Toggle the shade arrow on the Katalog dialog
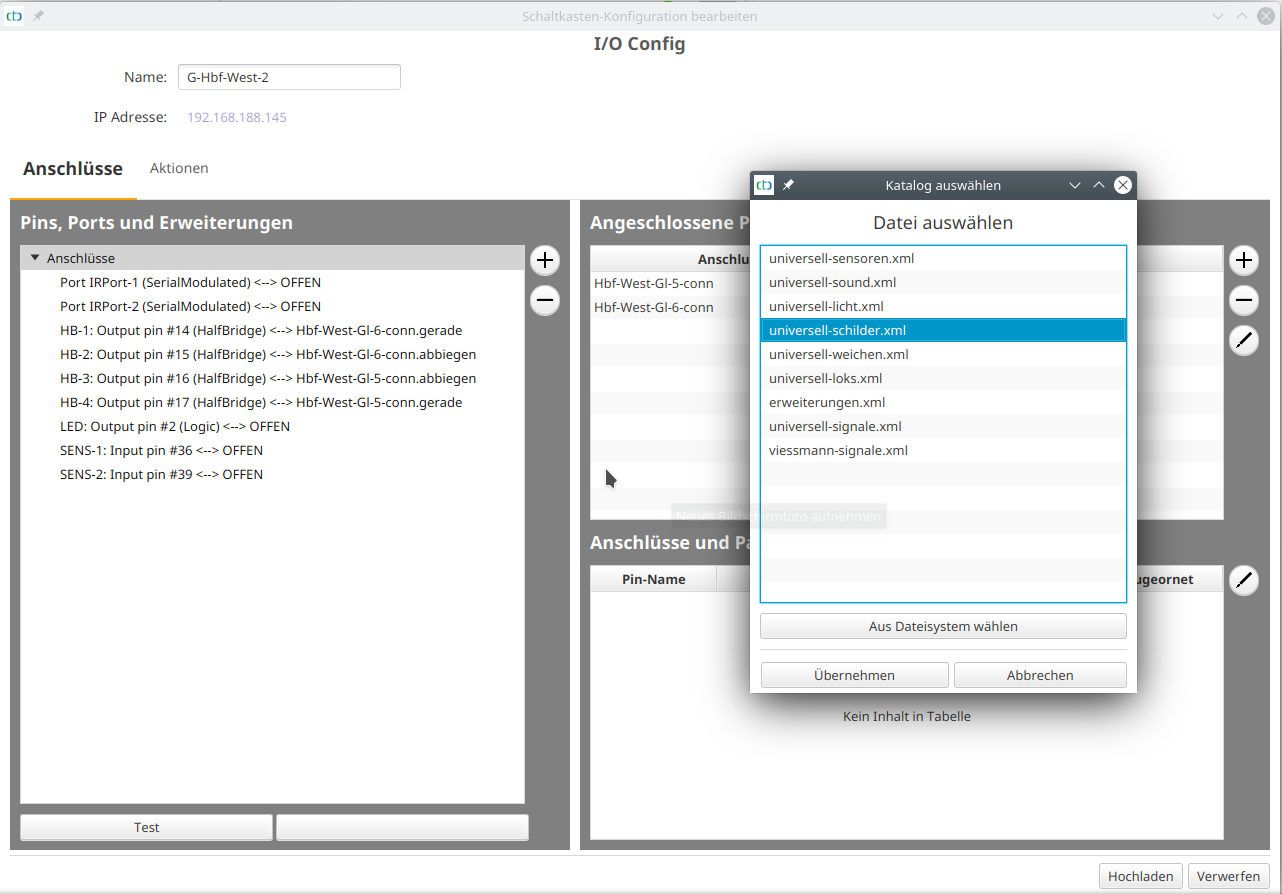Image resolution: width=1282 pixels, height=894 pixels. point(1098,184)
